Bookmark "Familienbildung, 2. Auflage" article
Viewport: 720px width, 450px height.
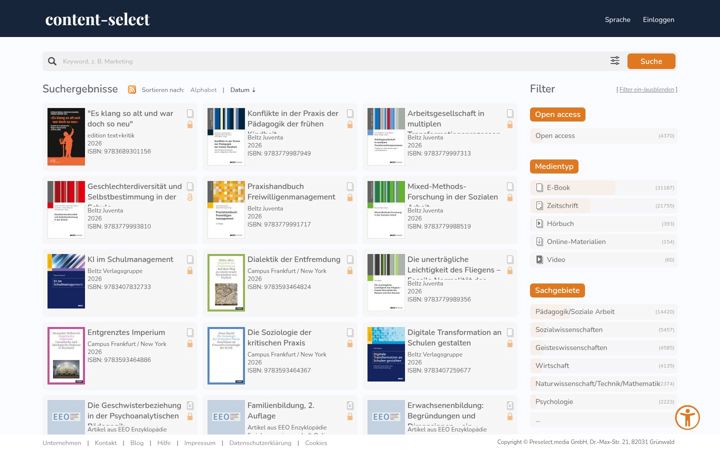point(350,405)
